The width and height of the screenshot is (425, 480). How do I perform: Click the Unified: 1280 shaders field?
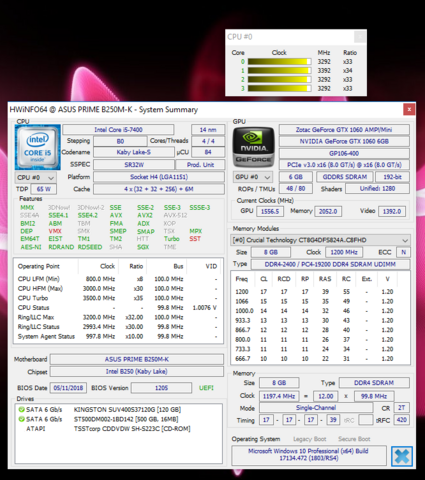click(377, 189)
